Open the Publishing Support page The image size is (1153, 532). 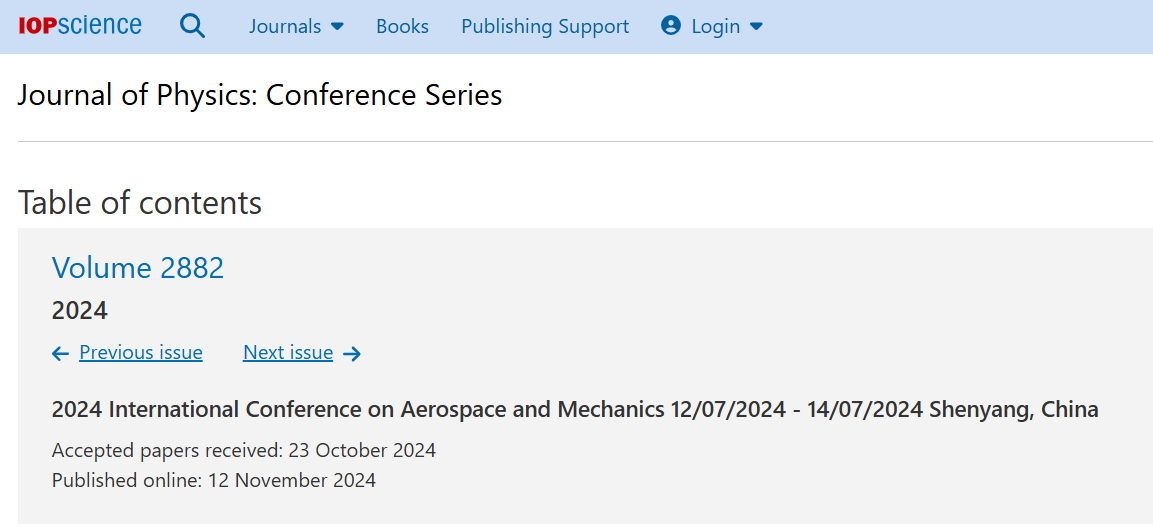(x=545, y=26)
